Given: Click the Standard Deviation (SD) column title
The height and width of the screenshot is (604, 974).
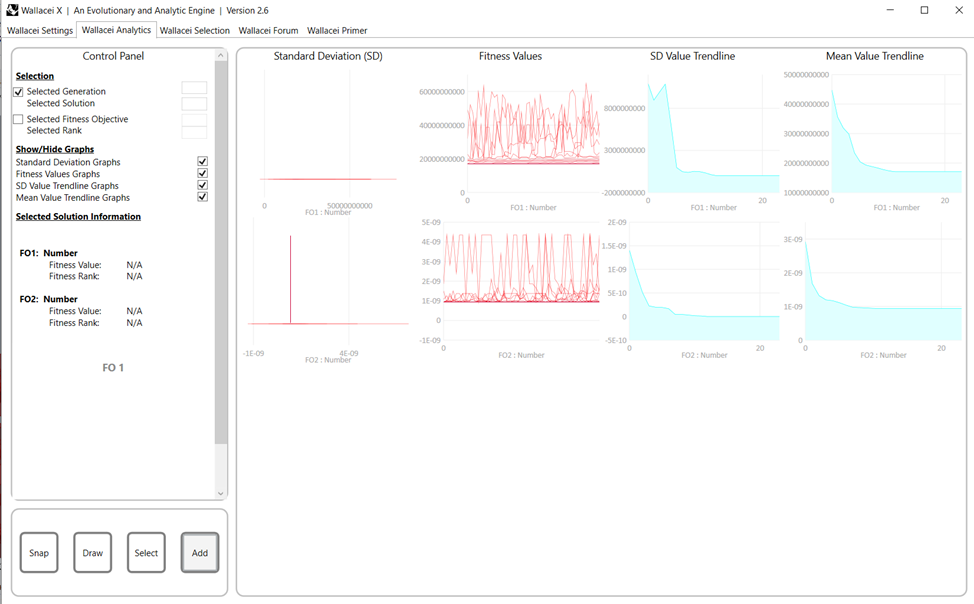Looking at the screenshot, I should [328, 56].
